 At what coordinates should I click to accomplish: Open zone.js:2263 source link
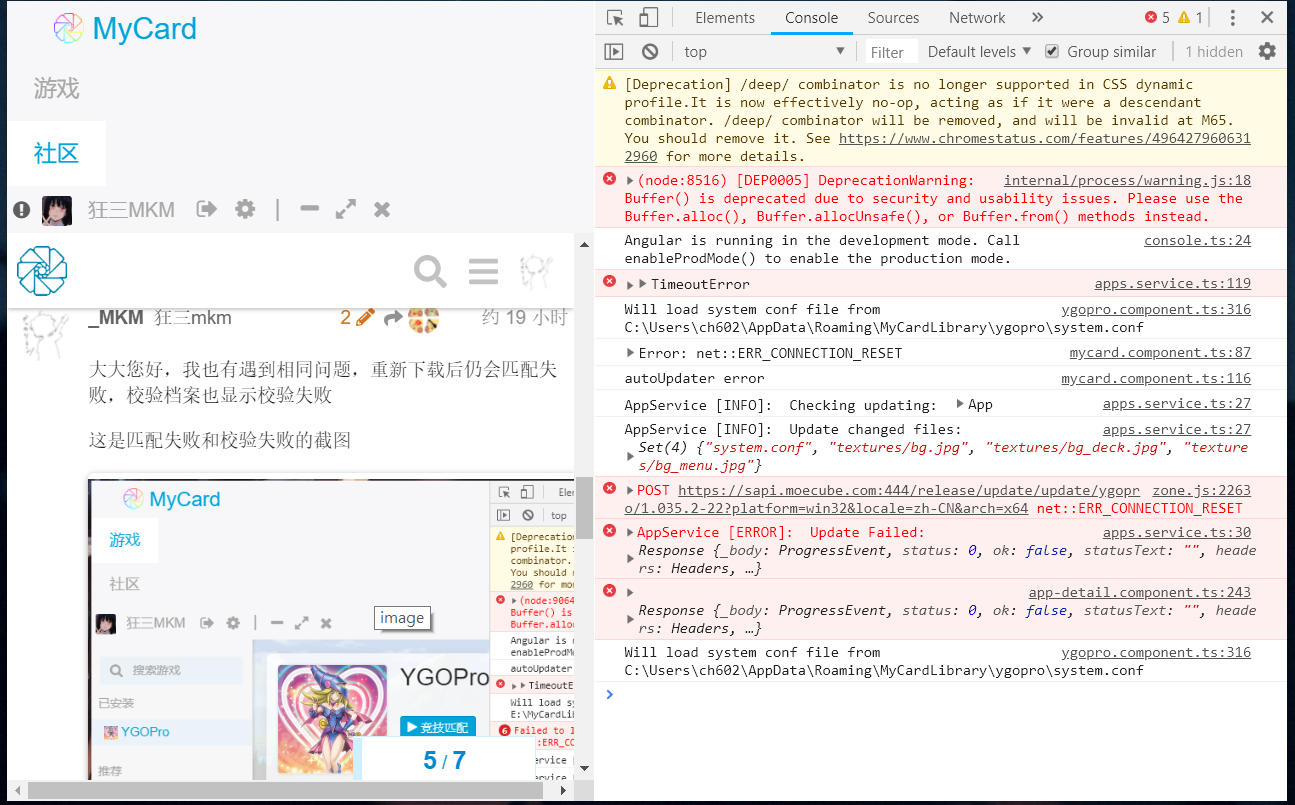click(1201, 490)
